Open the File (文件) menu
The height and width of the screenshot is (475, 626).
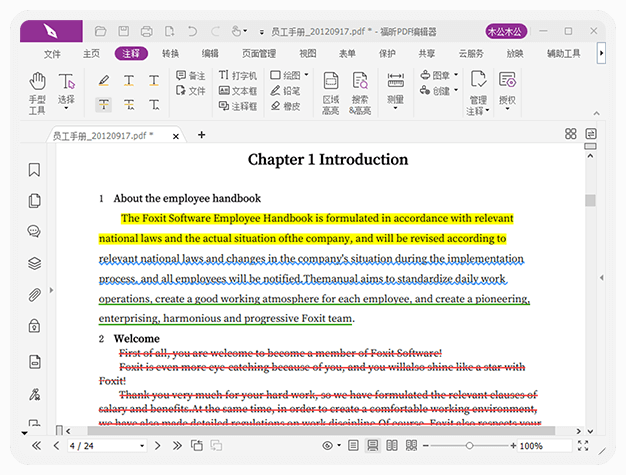[x=52, y=53]
